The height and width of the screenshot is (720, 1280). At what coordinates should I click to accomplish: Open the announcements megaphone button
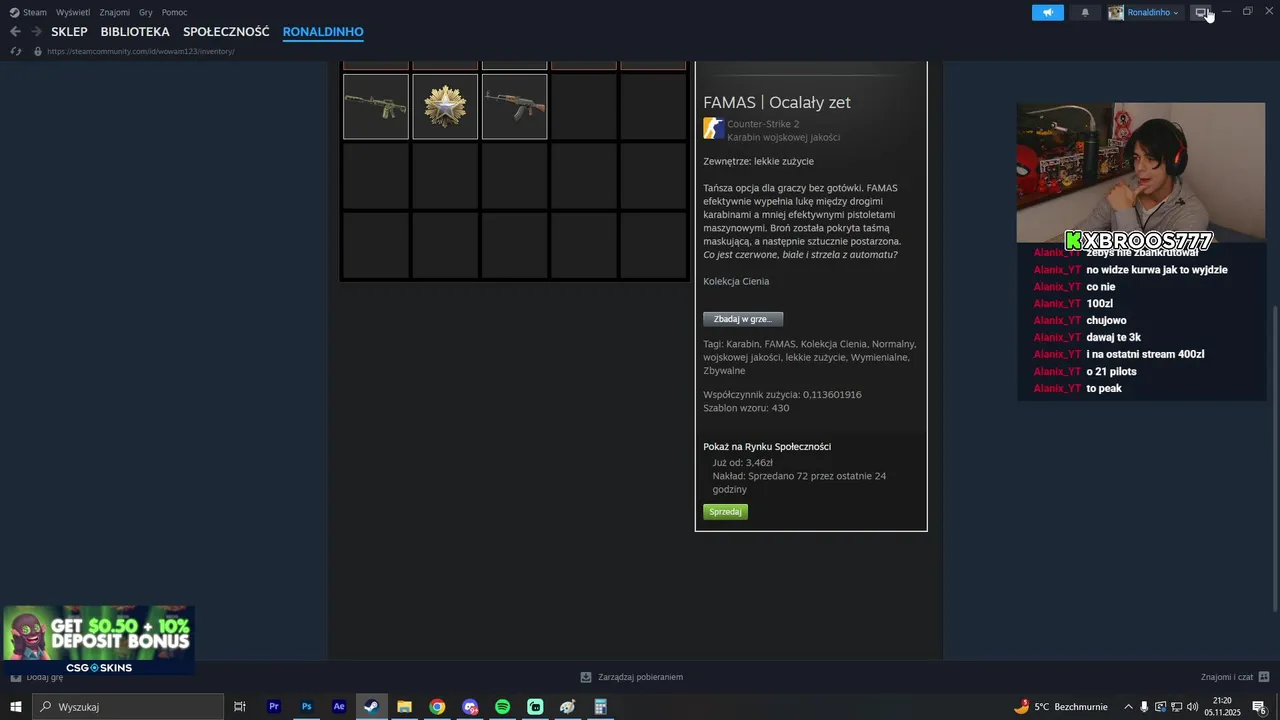pyautogui.click(x=1048, y=12)
